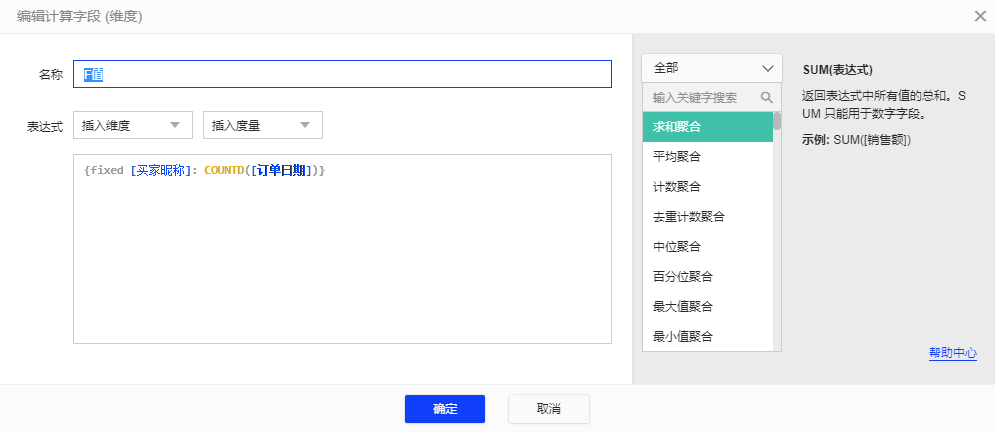Pick the 去重计数聚合 function
995x432 pixels.
pos(707,217)
